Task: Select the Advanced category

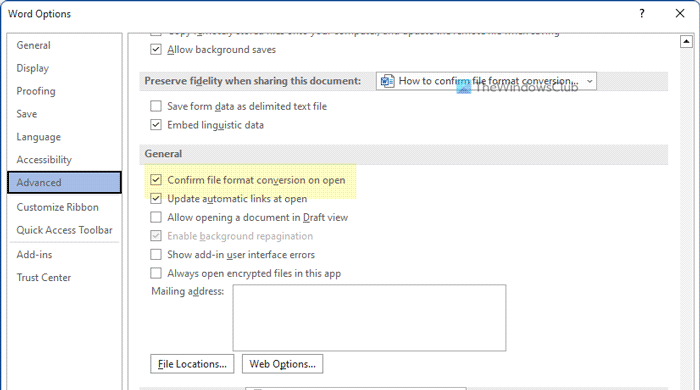Action: [64, 183]
